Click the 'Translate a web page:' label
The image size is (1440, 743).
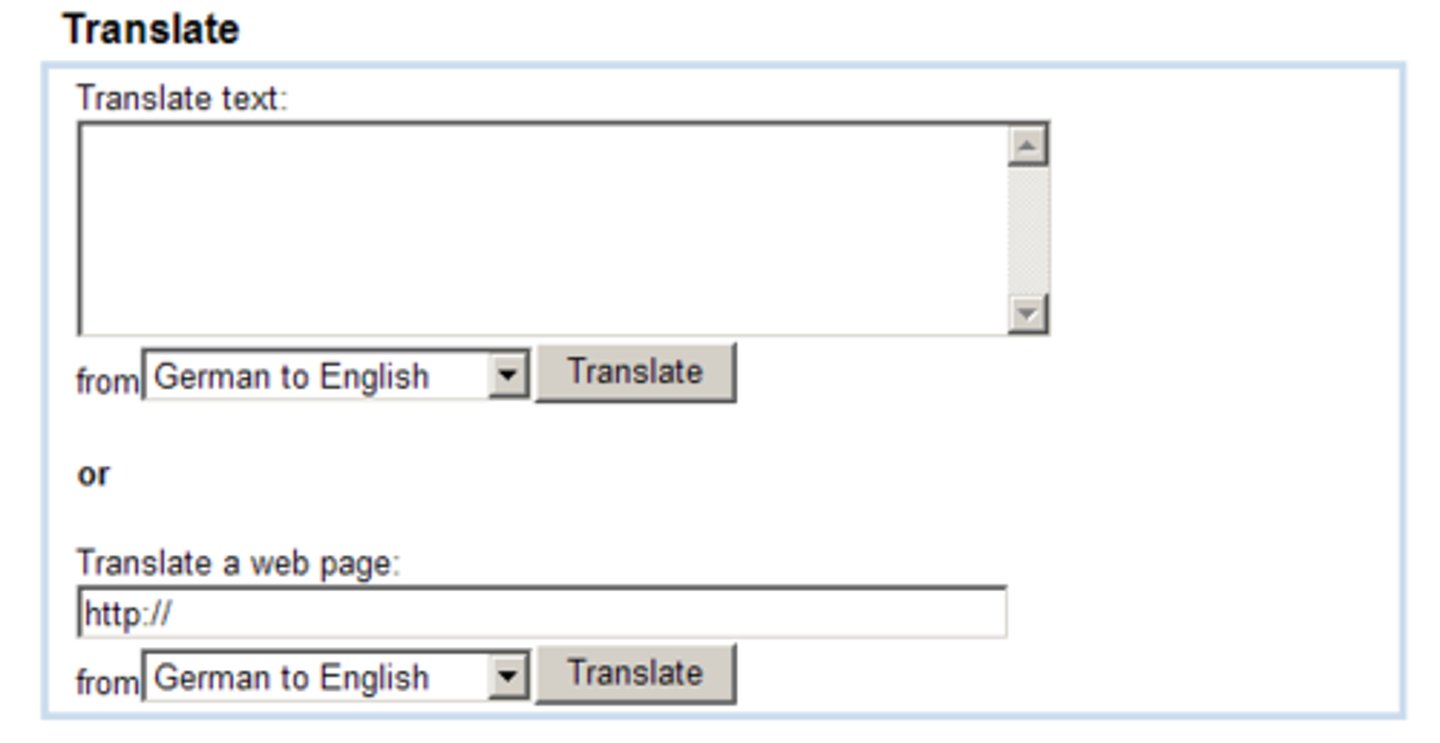237,563
